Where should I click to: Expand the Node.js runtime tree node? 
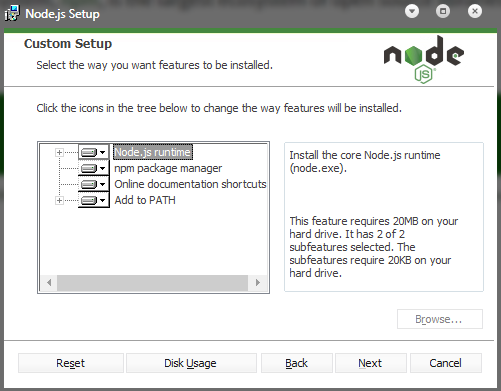[x=59, y=152]
